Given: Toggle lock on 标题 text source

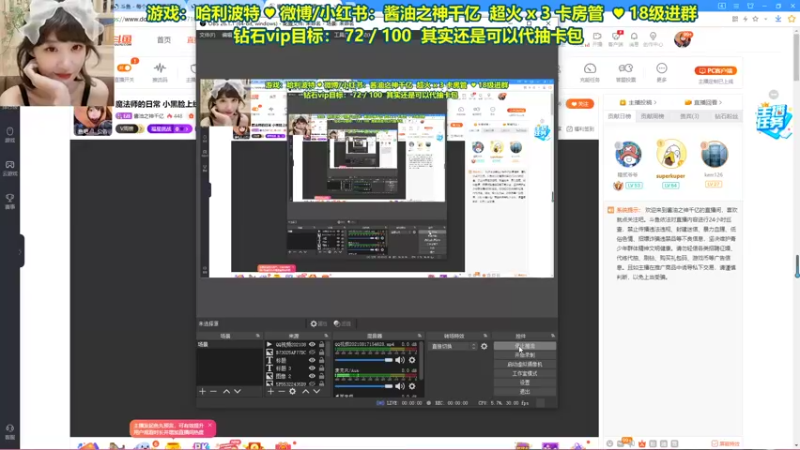Looking at the screenshot, I should click(x=321, y=360).
